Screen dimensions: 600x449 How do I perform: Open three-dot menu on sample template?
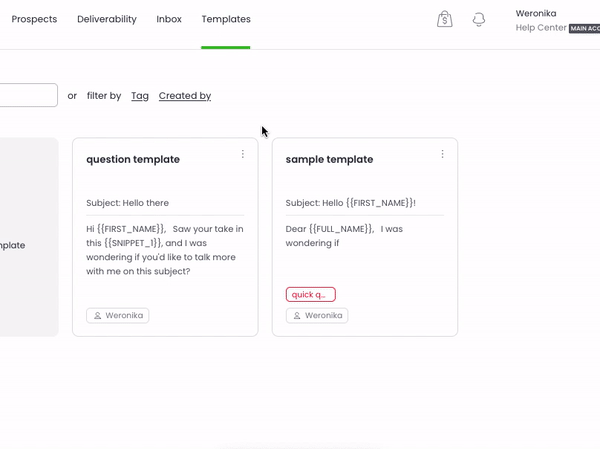443,154
